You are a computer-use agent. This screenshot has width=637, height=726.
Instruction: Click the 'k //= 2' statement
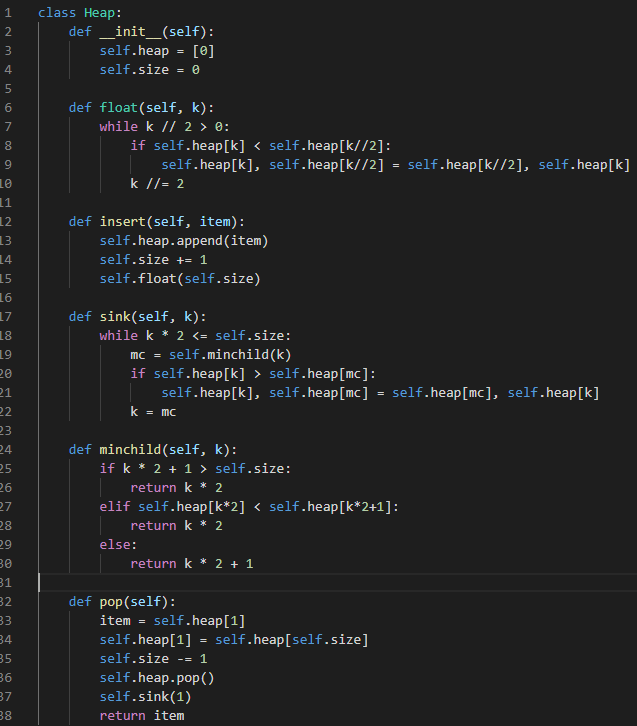tap(157, 184)
